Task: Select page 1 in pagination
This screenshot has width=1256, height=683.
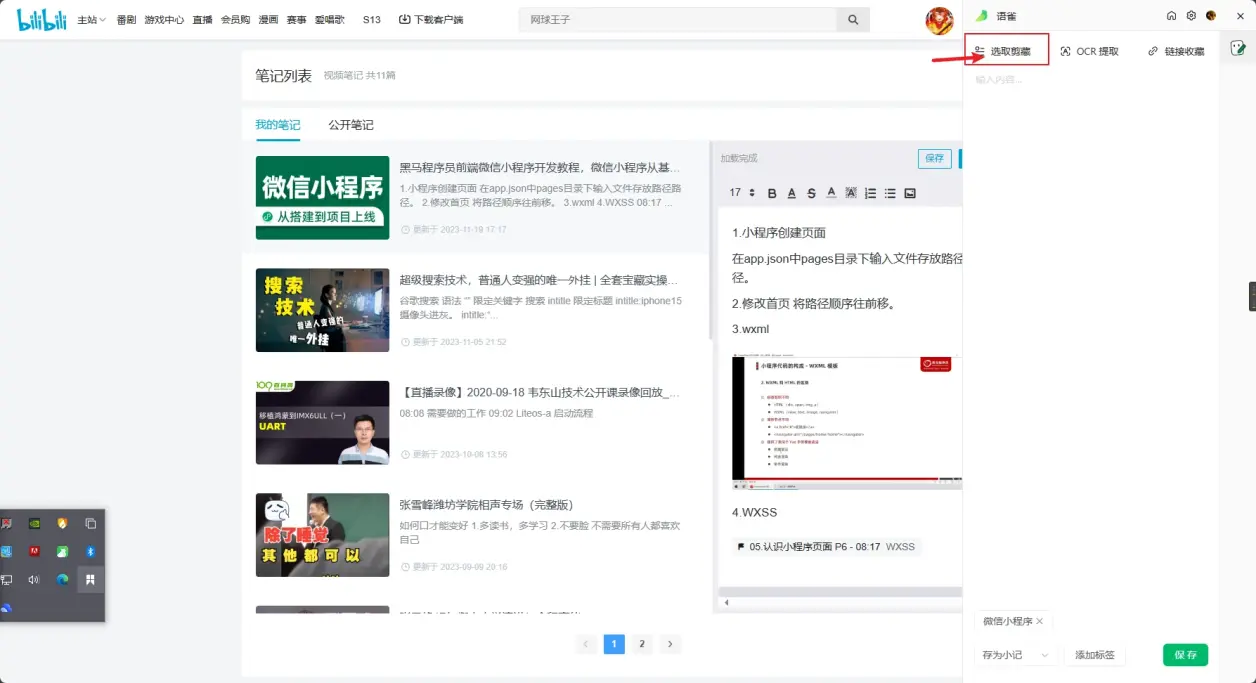Action: [x=614, y=644]
